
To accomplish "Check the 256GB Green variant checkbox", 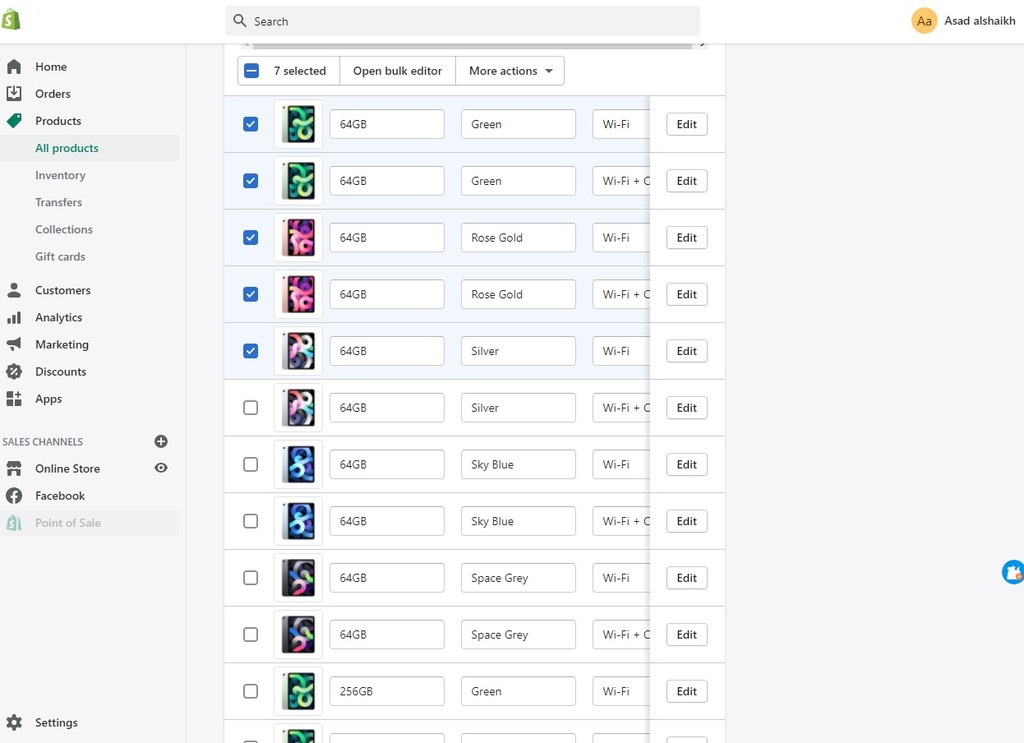I will coord(250,691).
